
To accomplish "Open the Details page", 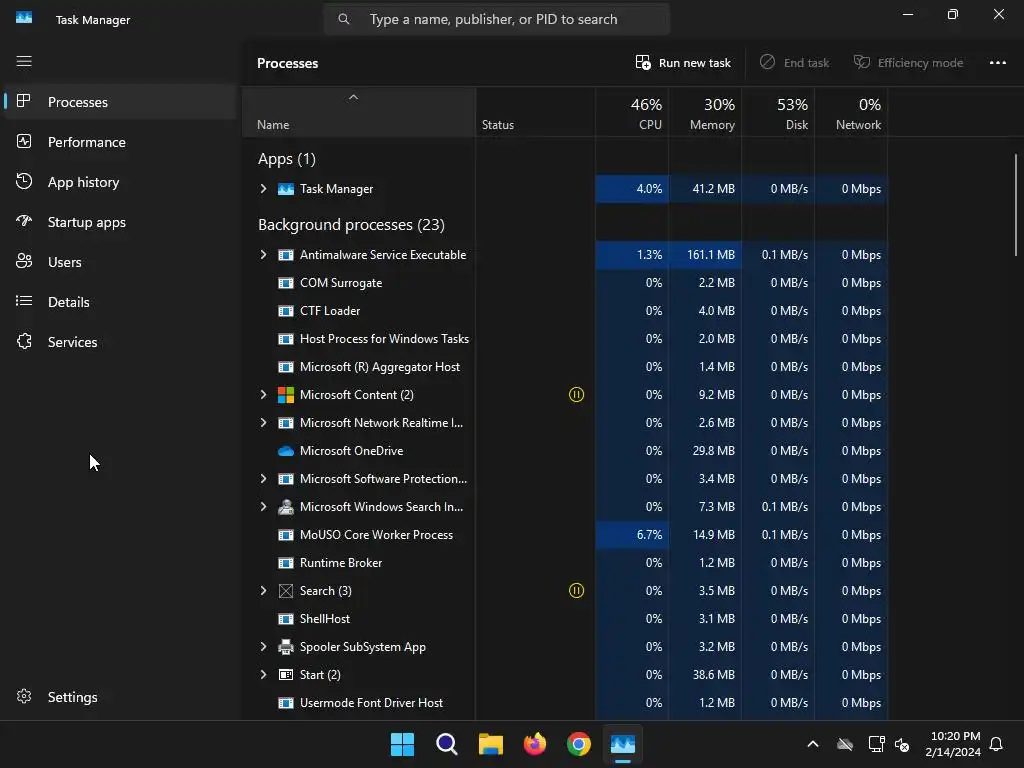I will pyautogui.click(x=120, y=302).
